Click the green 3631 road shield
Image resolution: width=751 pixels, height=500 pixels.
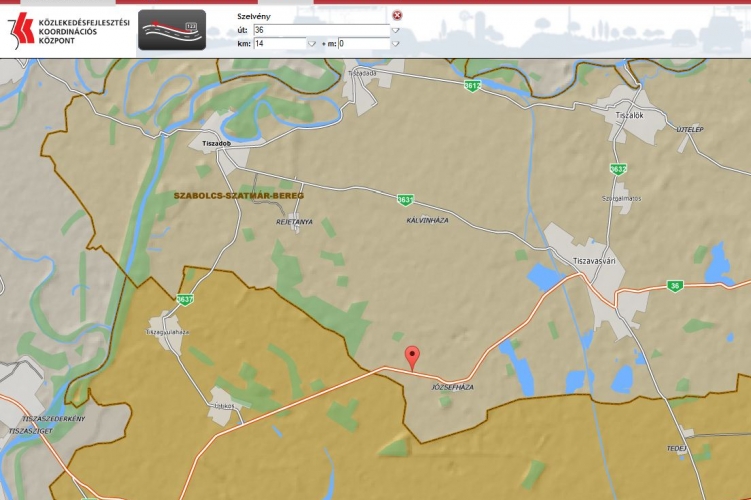click(404, 199)
